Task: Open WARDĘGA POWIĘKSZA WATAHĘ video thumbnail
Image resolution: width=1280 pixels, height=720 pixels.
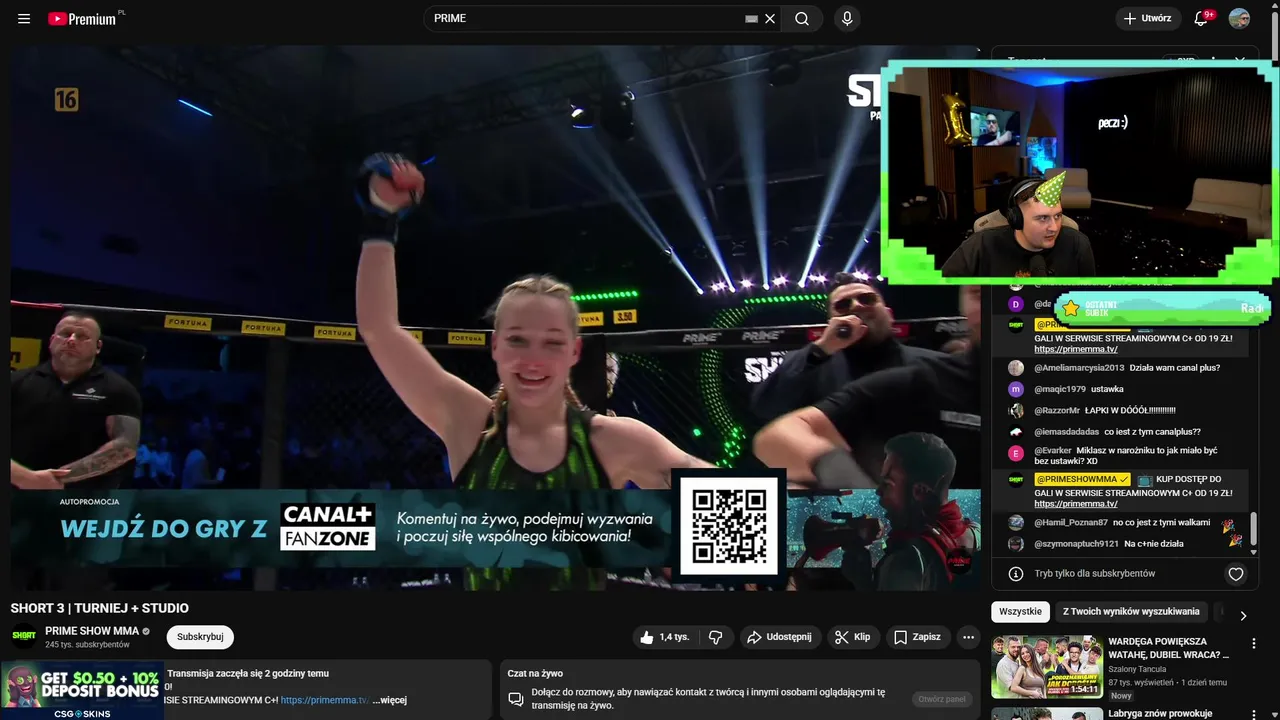Action: coord(1047,667)
